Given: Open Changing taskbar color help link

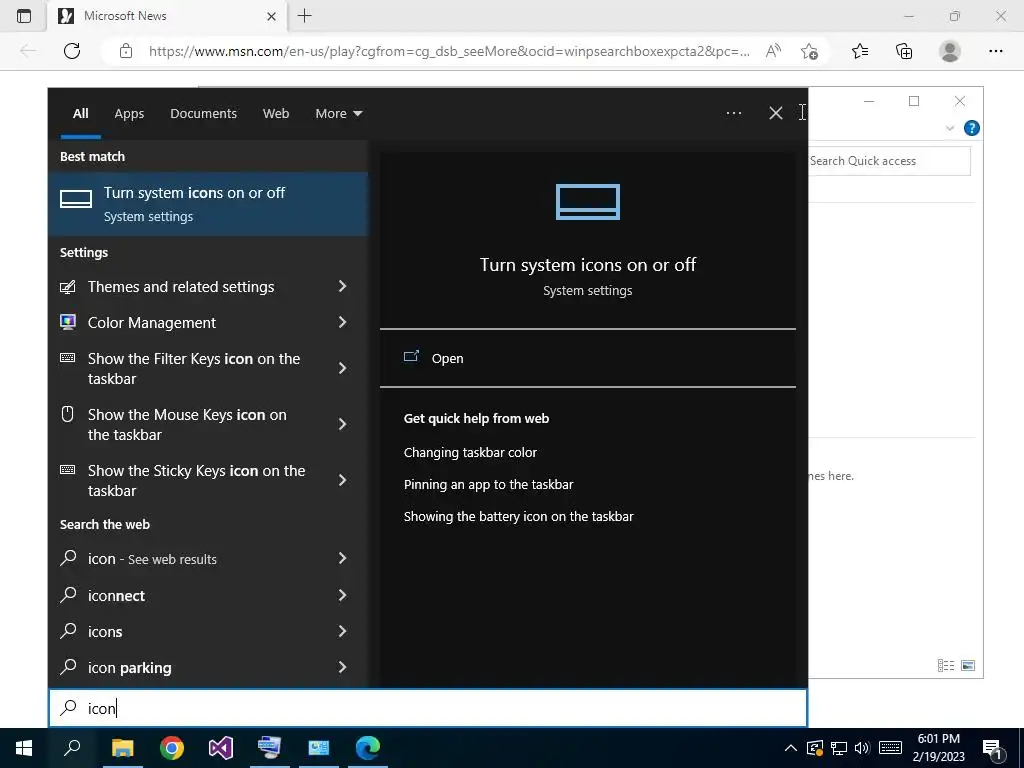Looking at the screenshot, I should [470, 453].
